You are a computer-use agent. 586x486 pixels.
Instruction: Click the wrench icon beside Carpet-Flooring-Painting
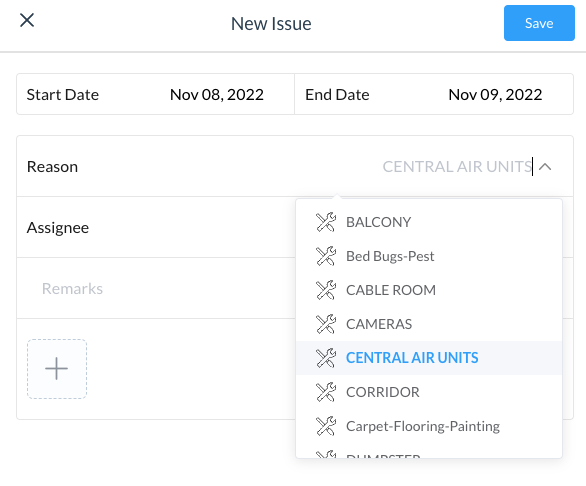click(326, 426)
